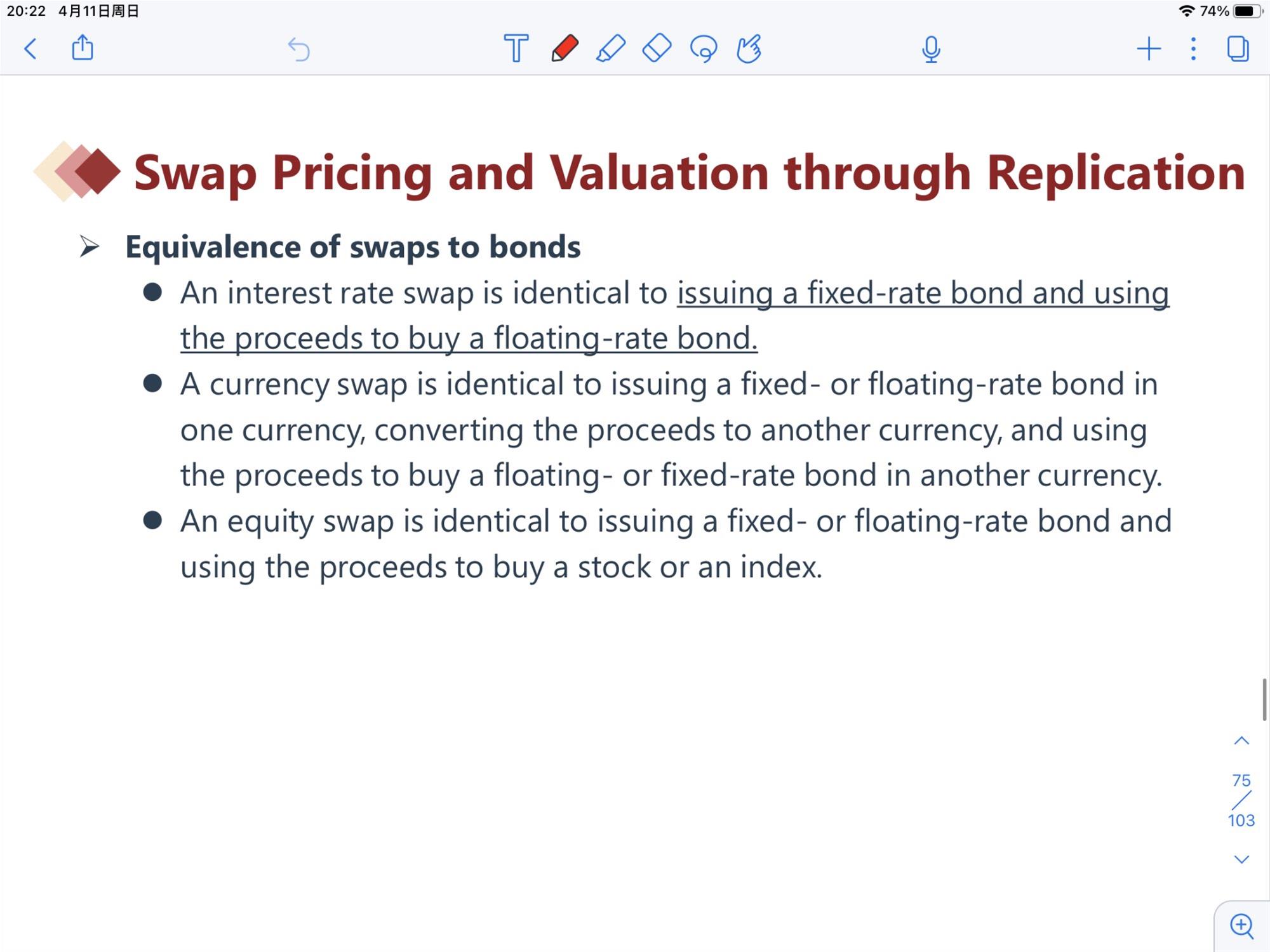This screenshot has width=1270, height=952.
Task: Click the vertical scrollbar handle
Action: tap(1264, 699)
